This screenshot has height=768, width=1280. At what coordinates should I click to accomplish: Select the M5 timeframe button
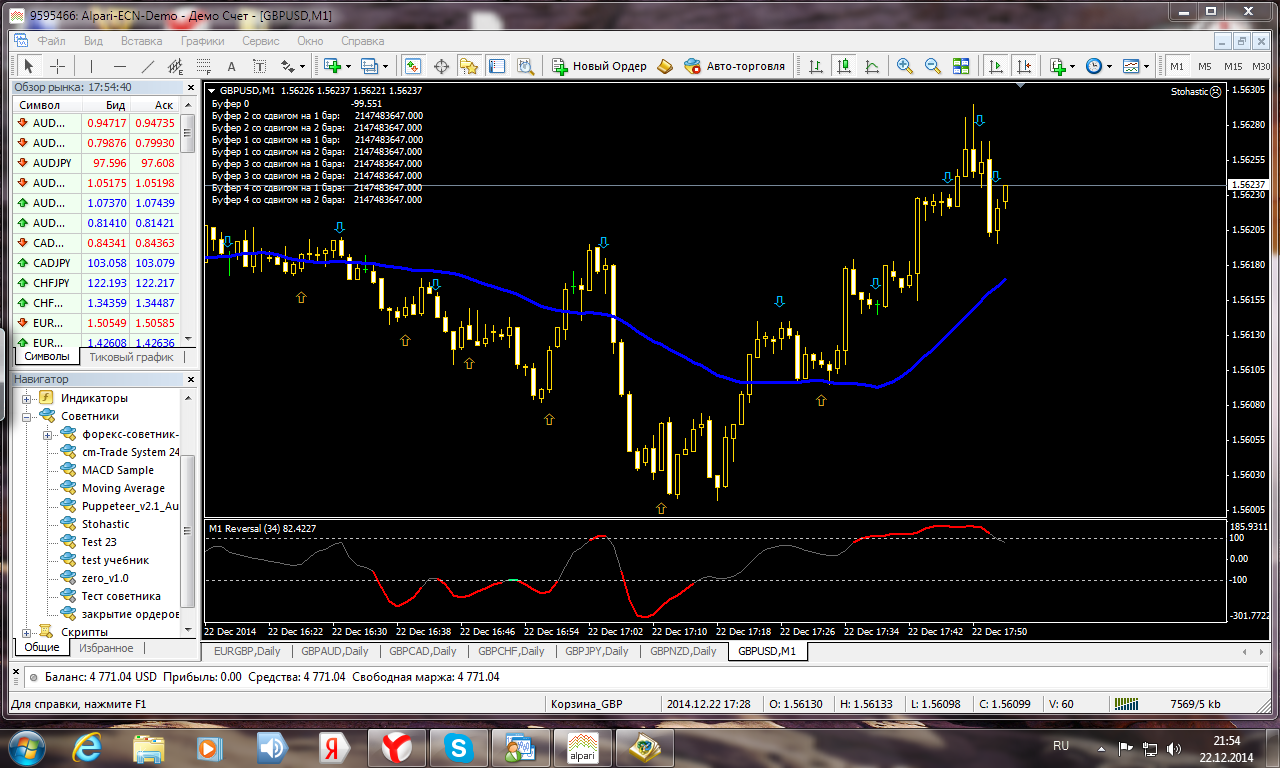[1205, 66]
